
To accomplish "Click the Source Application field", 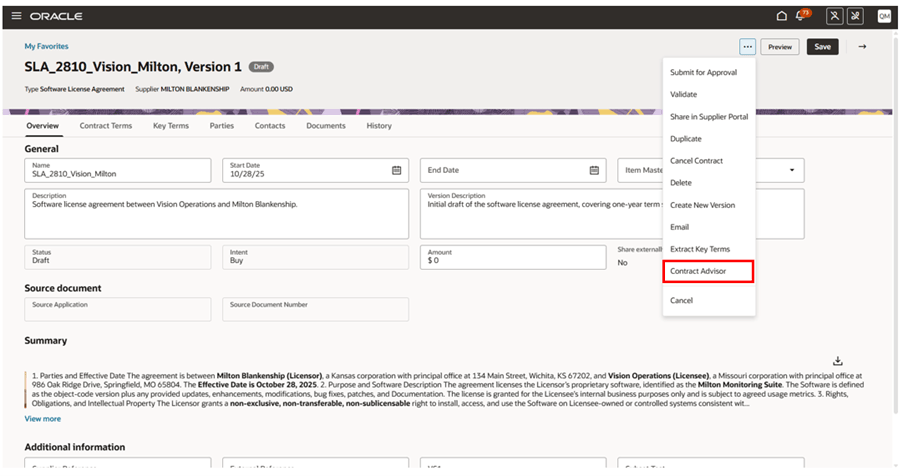I will [117, 309].
